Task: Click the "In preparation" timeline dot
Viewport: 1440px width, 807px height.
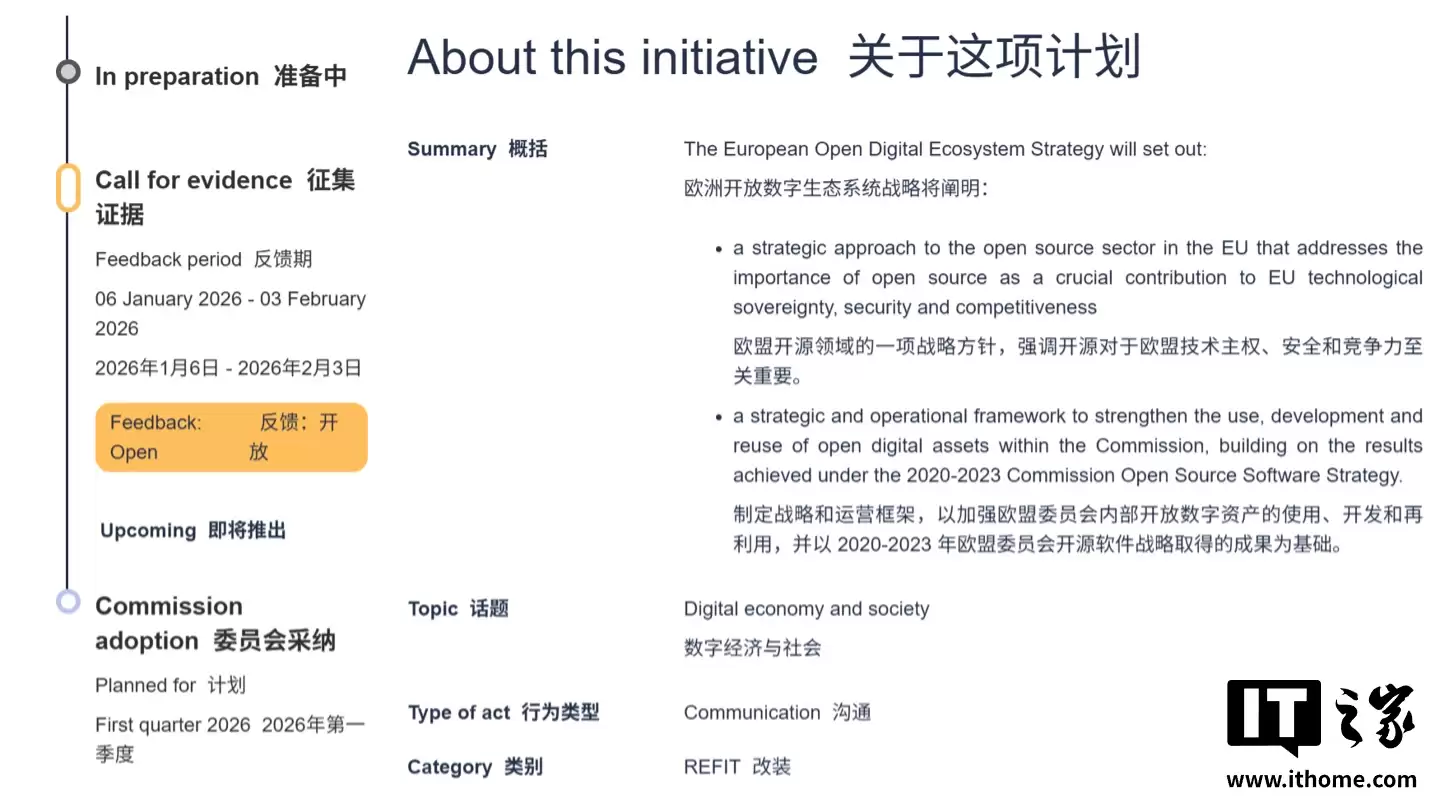Action: coord(67,71)
